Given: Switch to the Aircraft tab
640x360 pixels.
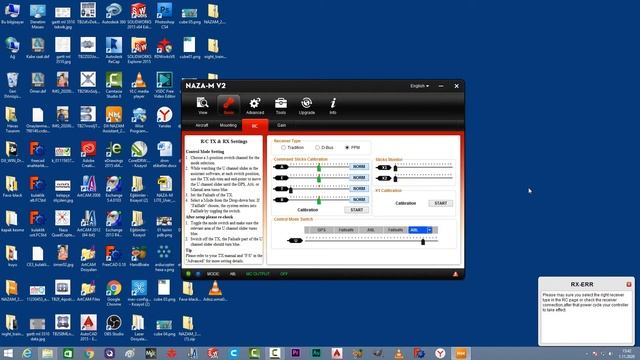Looking at the screenshot, I should click(x=202, y=125).
